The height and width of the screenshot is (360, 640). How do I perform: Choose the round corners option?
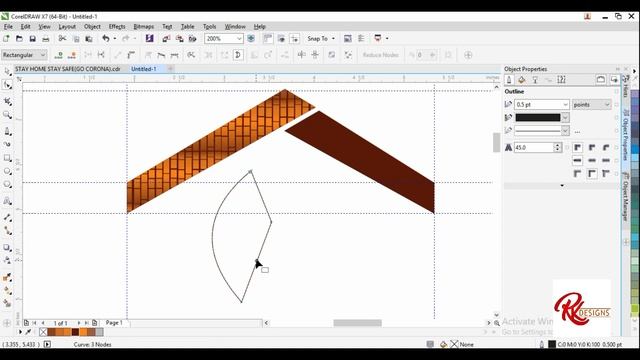coord(592,147)
